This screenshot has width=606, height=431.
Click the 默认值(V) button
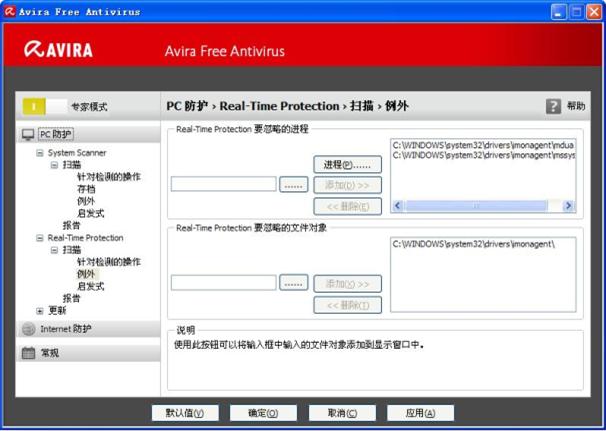pyautogui.click(x=185, y=413)
